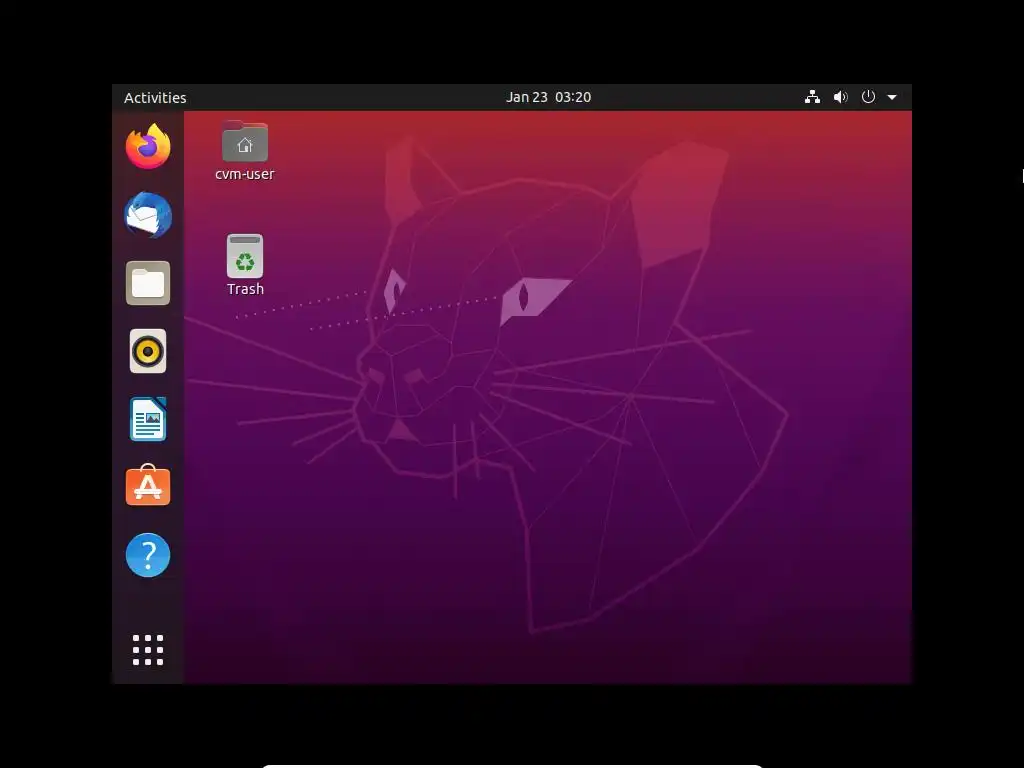The height and width of the screenshot is (768, 1024).
Task: Open the Jan 23 03:20 clock menu
Action: click(x=549, y=97)
